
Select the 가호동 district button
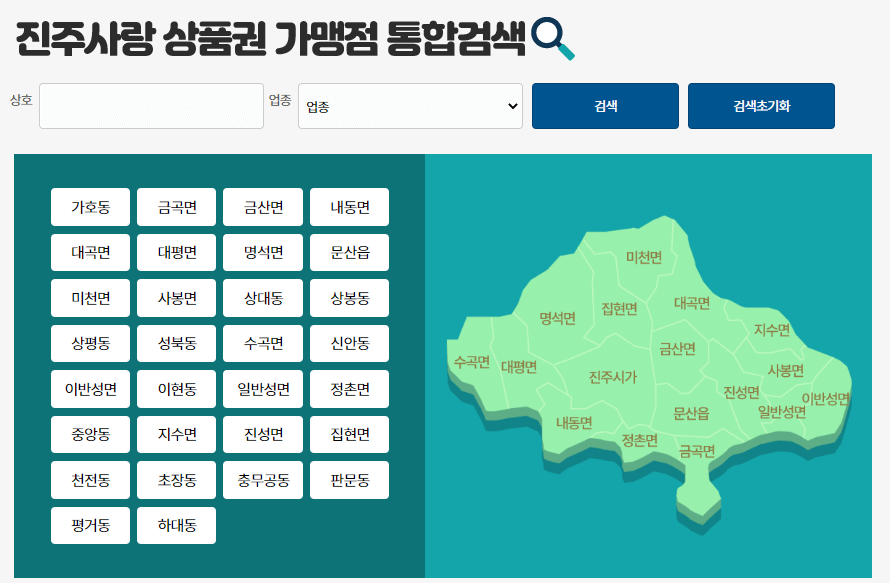tap(90, 207)
